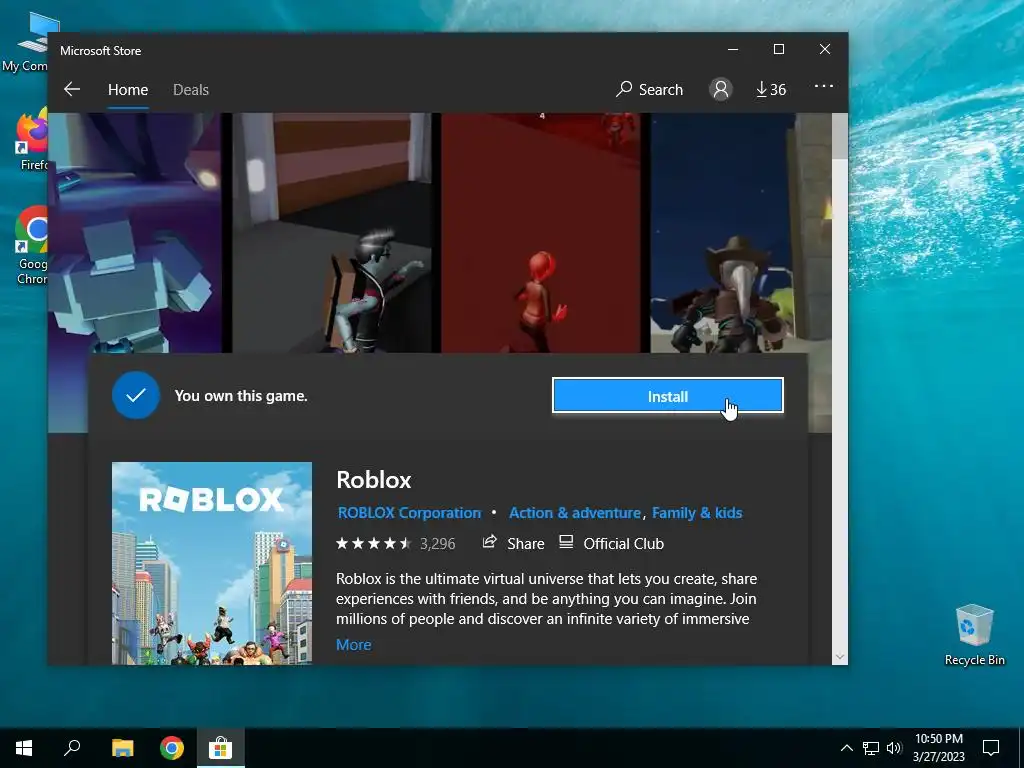Switch to the Deals tab

point(191,89)
